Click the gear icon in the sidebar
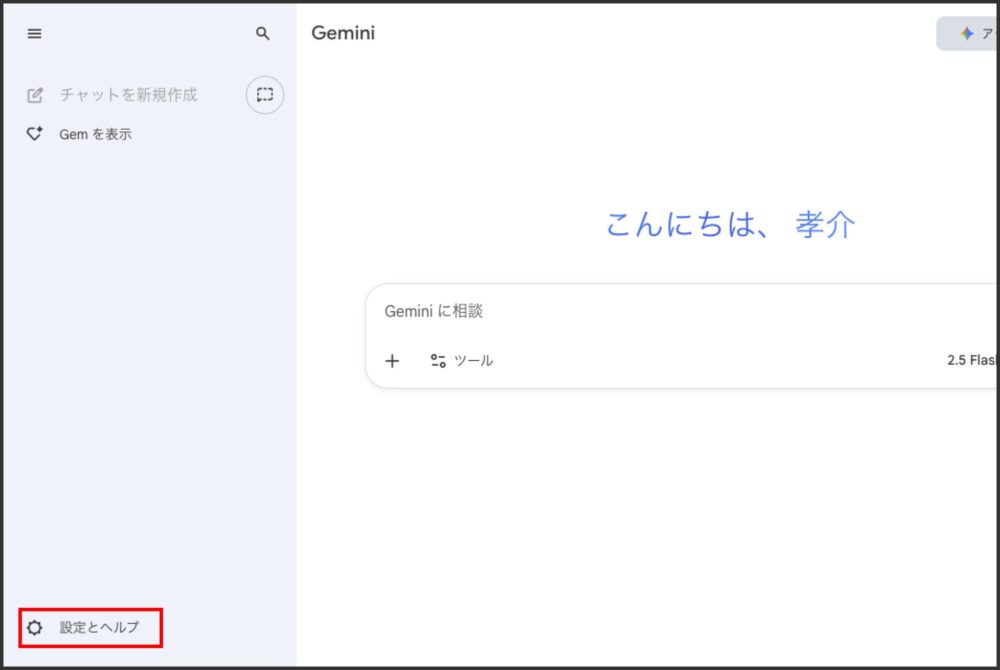1000x670 pixels. coord(35,628)
